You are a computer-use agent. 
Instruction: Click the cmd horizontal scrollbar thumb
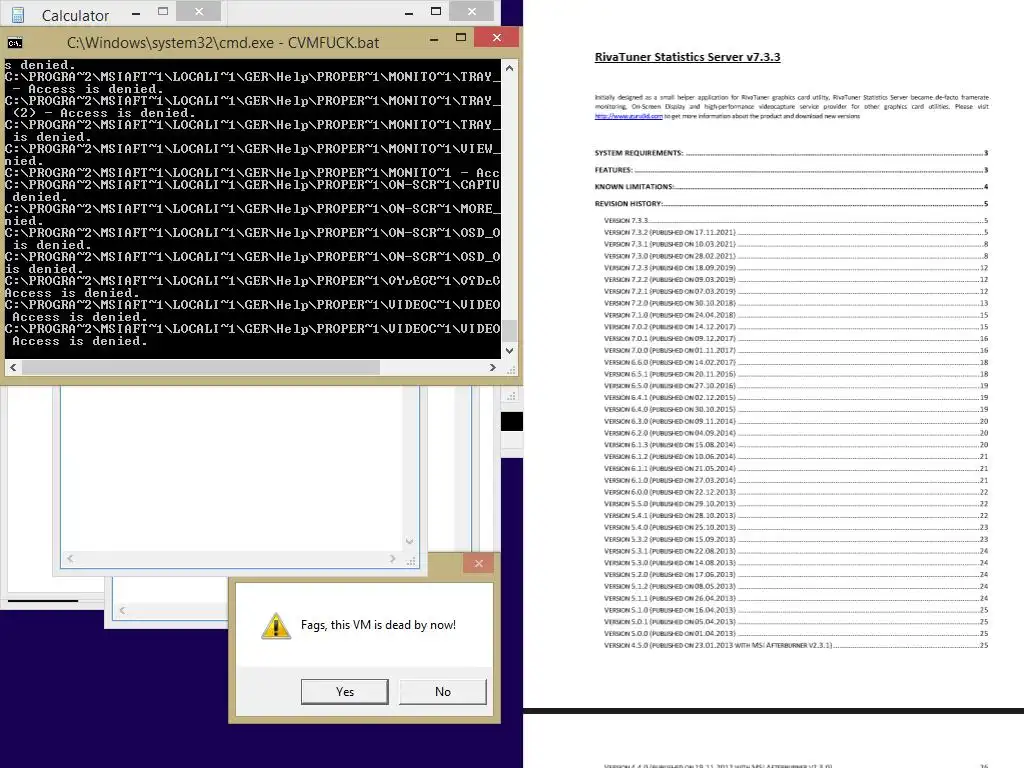201,368
